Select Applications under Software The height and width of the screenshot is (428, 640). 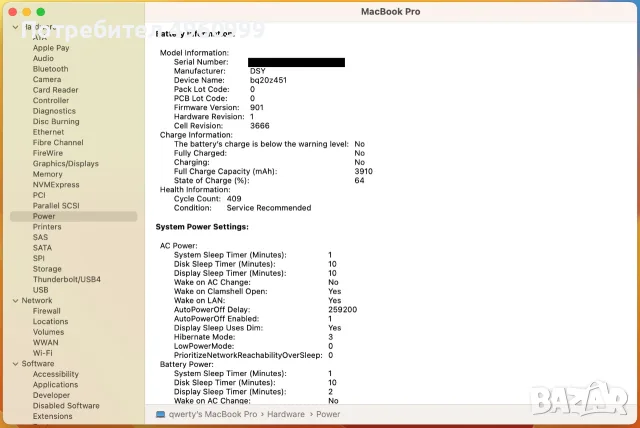click(56, 385)
